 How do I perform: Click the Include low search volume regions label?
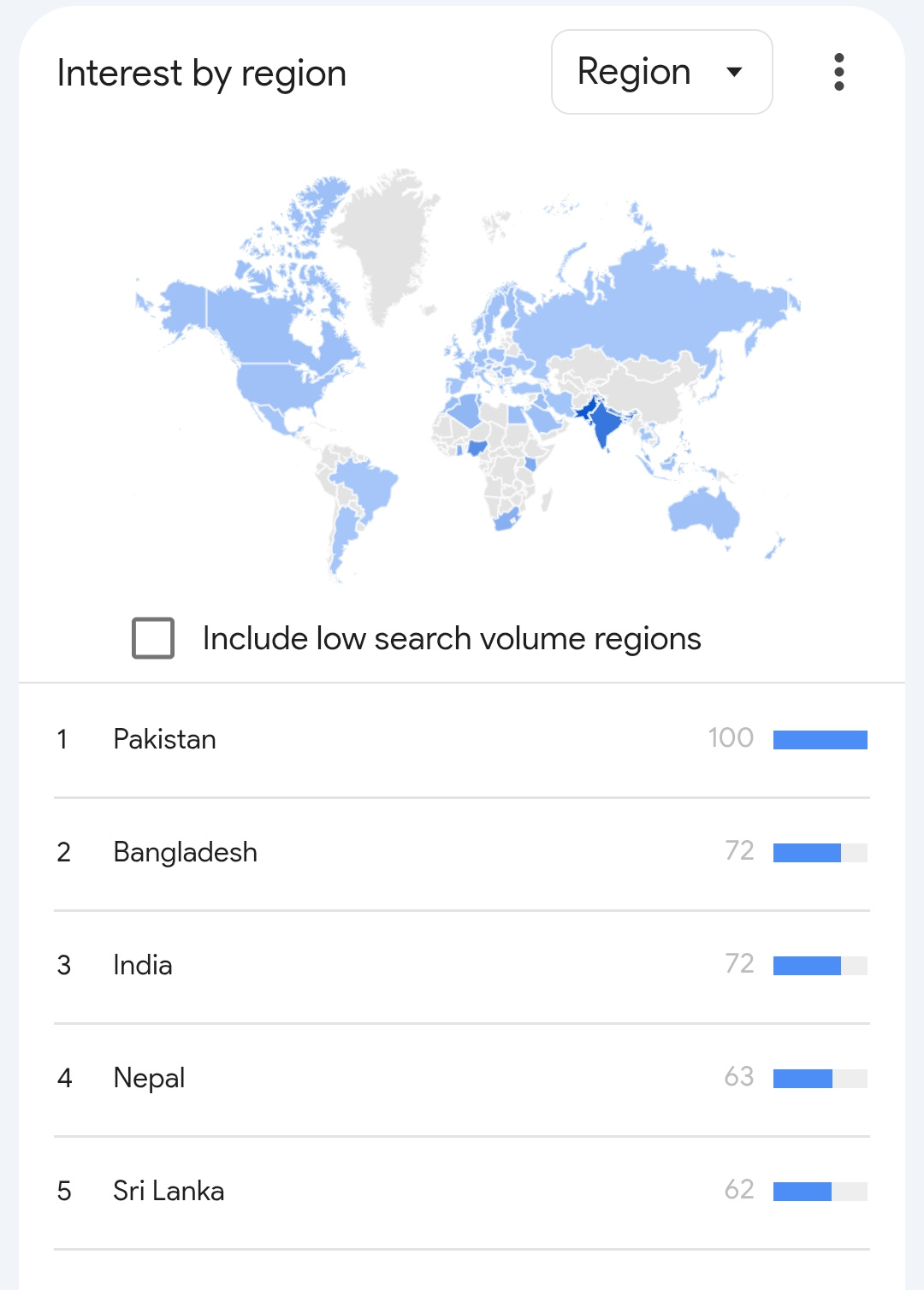(452, 638)
